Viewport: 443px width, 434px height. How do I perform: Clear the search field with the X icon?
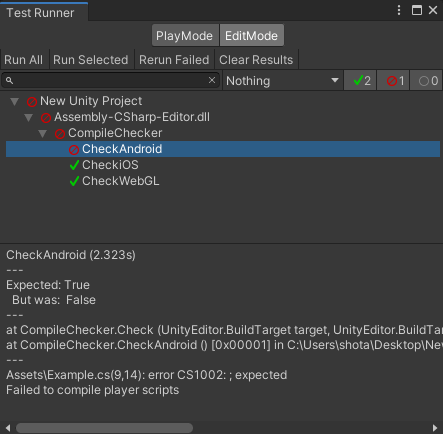point(212,80)
